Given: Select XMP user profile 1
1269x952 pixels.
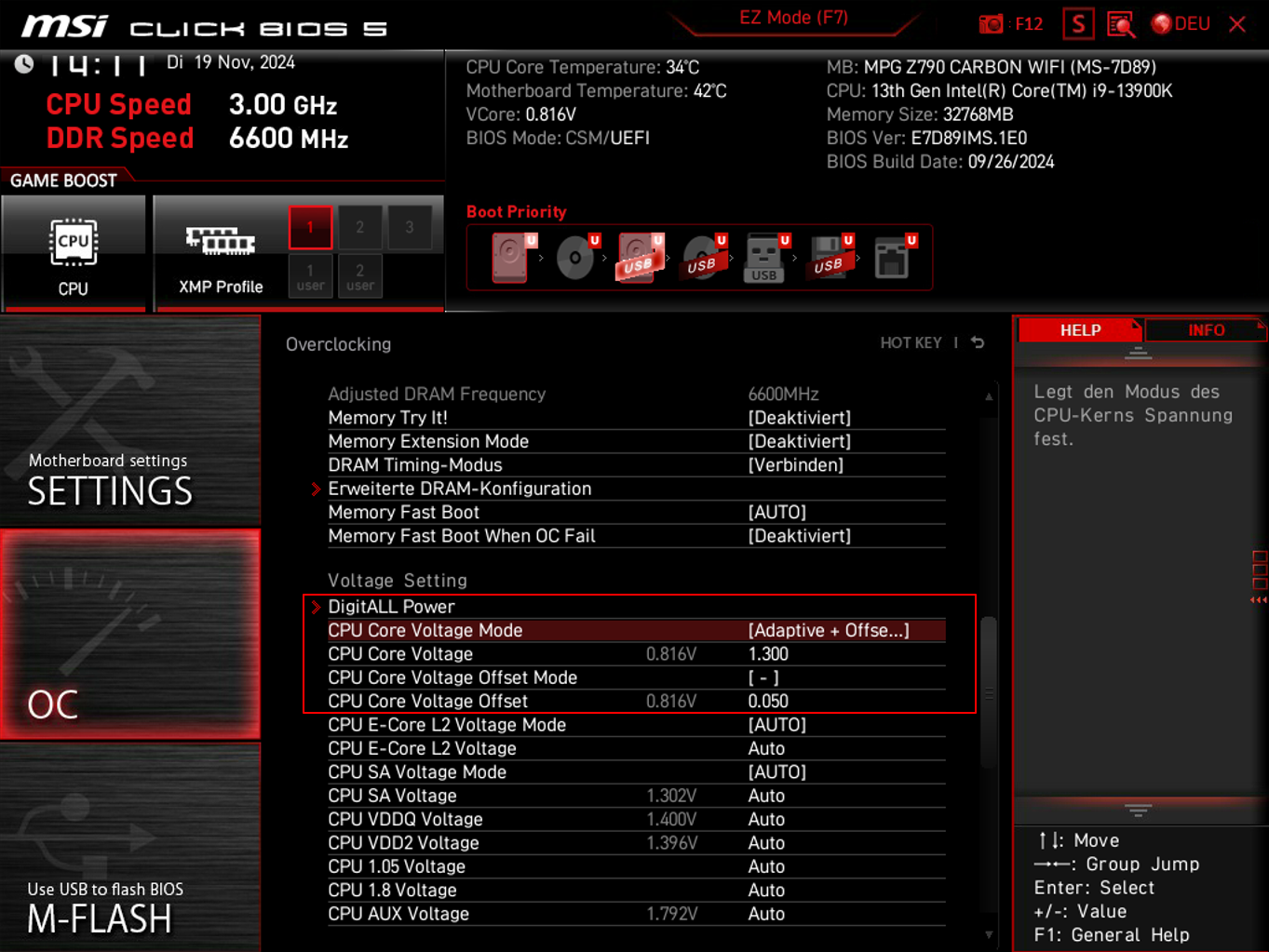Looking at the screenshot, I should click(x=310, y=276).
